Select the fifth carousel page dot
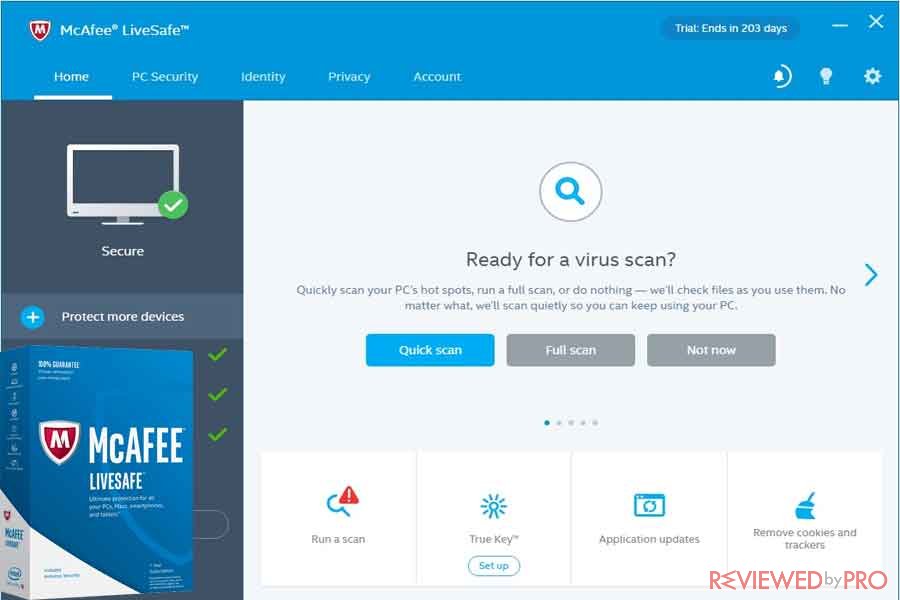 click(x=595, y=423)
